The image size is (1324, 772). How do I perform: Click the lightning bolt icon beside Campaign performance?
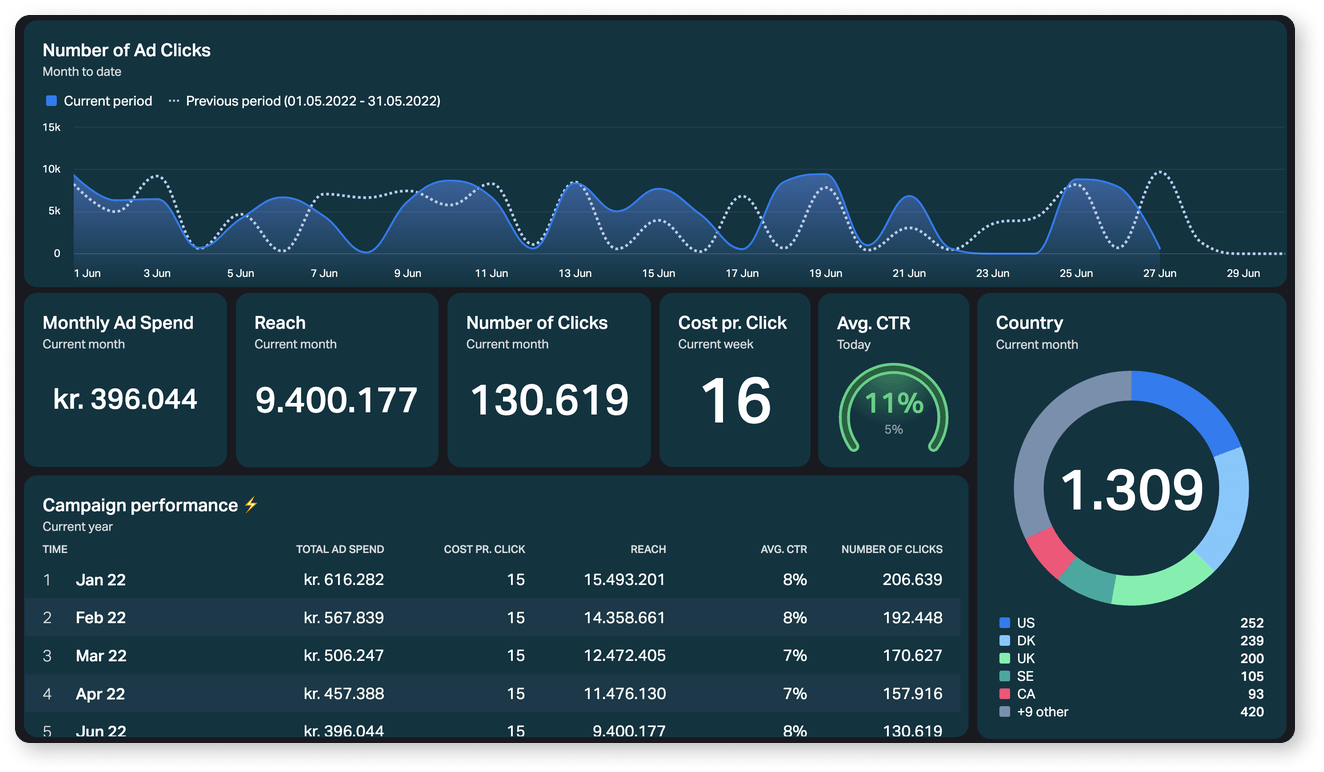(251, 505)
